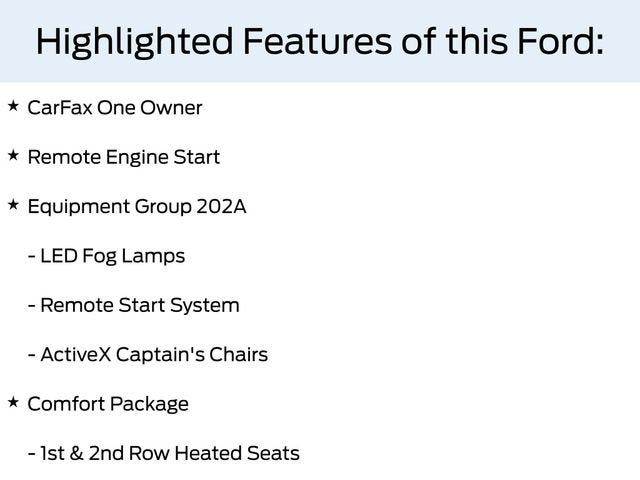
Task: Select the Remote Engine Start feature text
Action: 123,157
